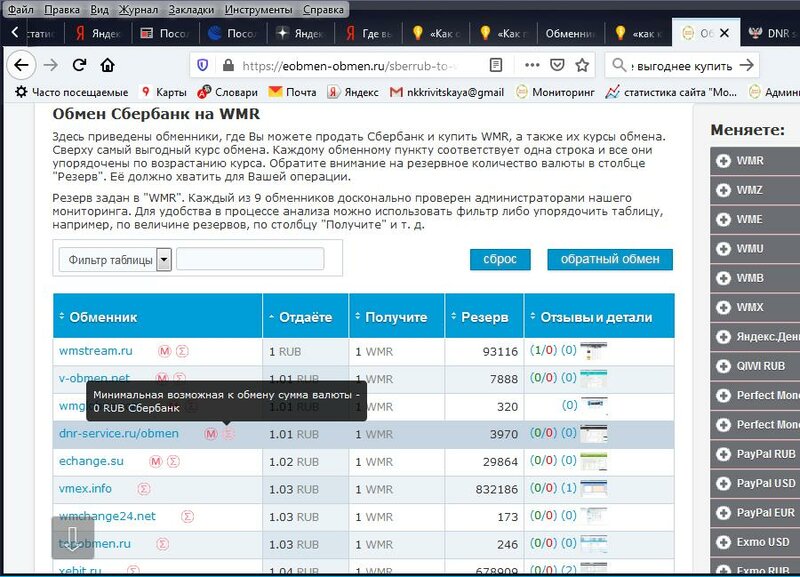Click the search magnifier icon
The image size is (800, 577).
pyautogui.click(x=618, y=65)
